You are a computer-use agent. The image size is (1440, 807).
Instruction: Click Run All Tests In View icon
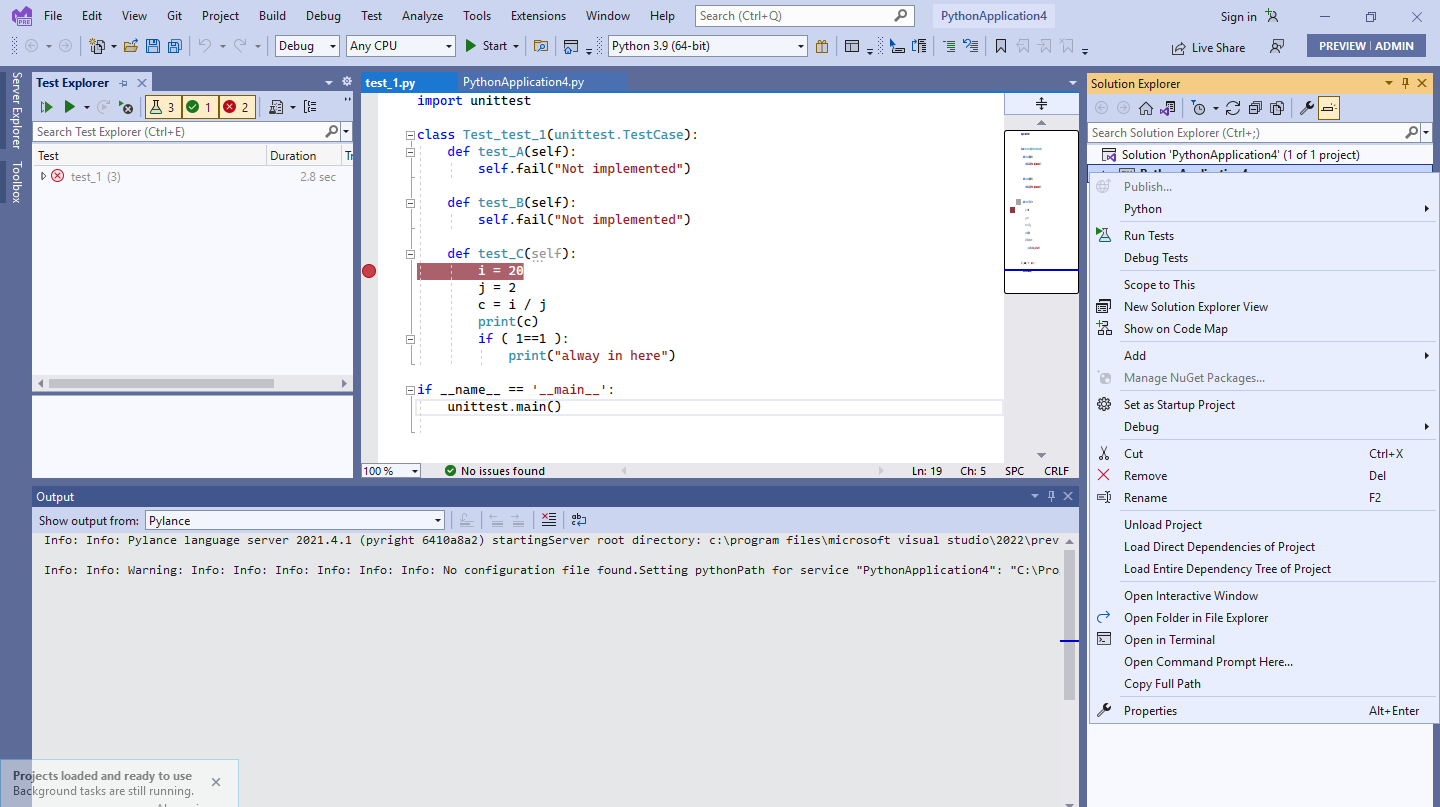46,107
